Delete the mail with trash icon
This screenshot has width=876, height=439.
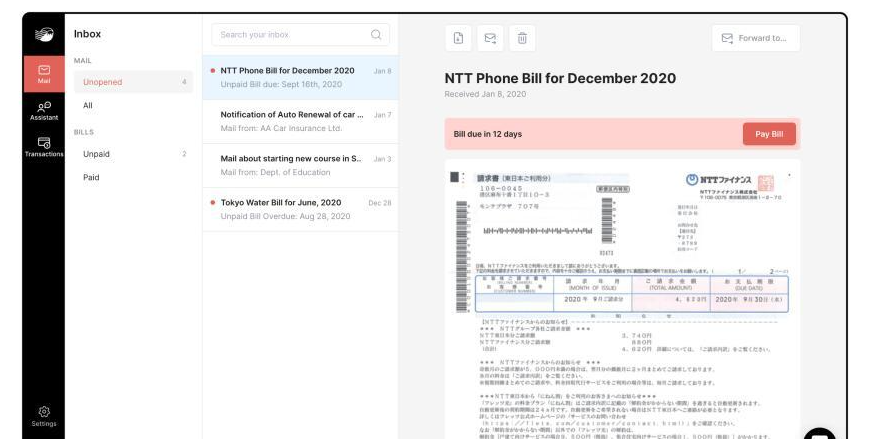[x=522, y=38]
